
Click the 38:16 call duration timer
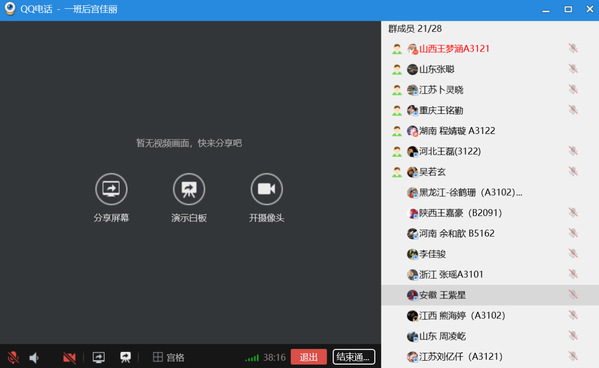(274, 358)
